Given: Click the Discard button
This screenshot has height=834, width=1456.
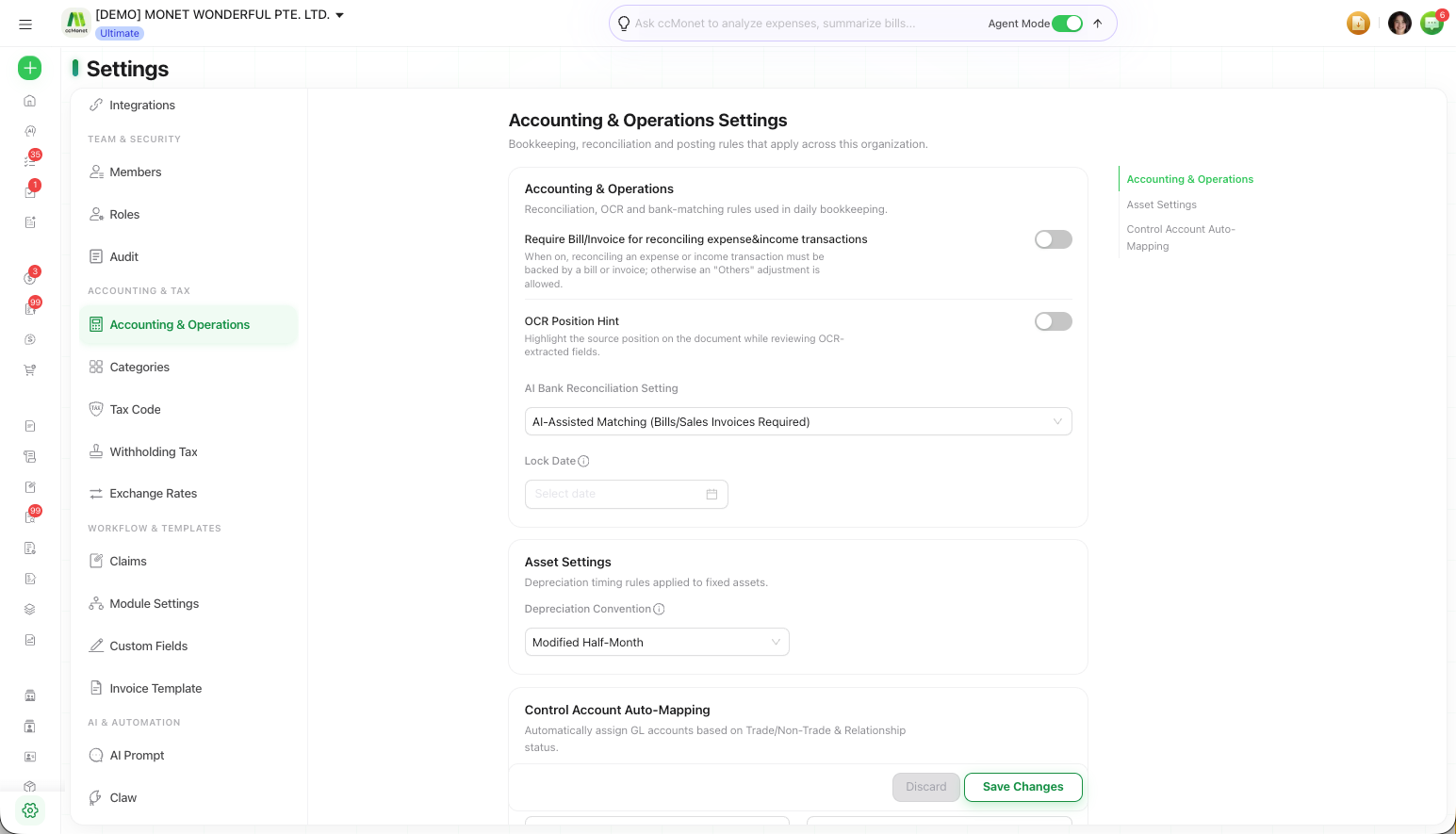Looking at the screenshot, I should 926,787.
